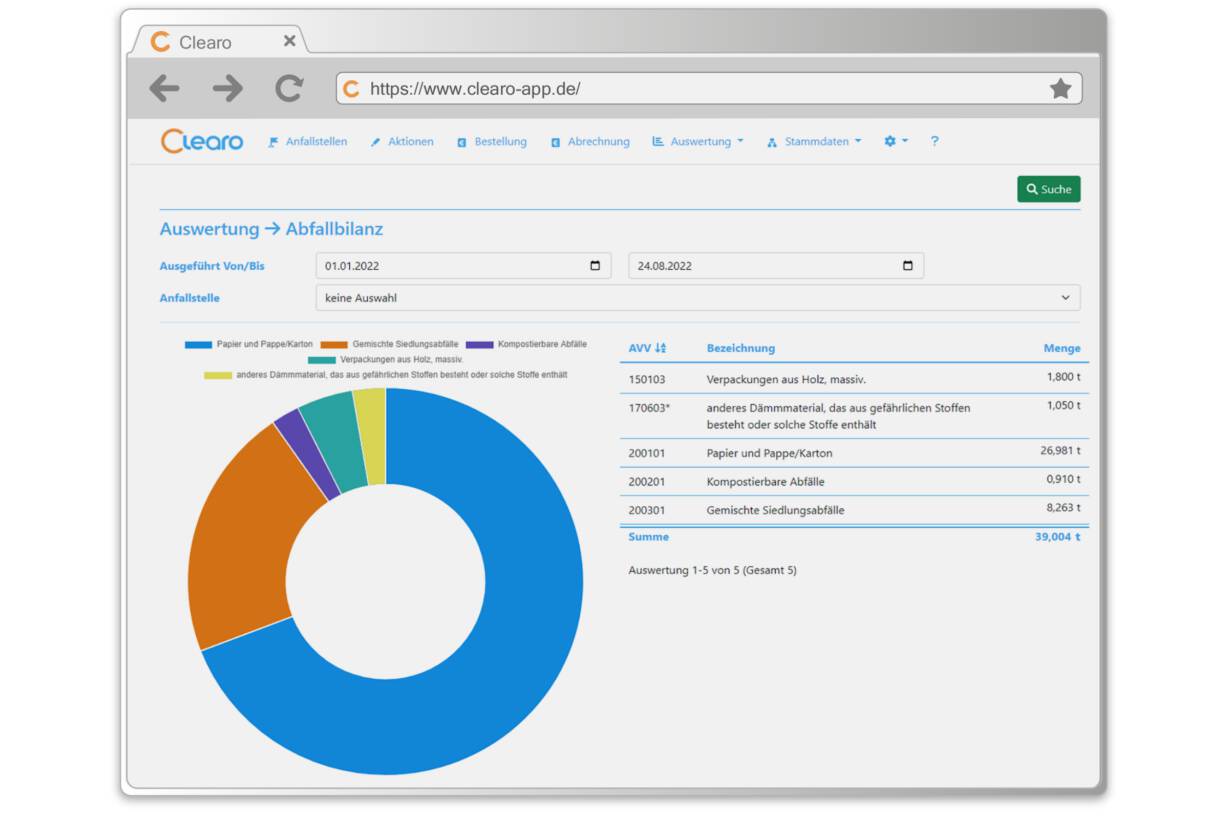Sort table by AVV column header
Viewport: 1228px width, 819px height.
(647, 348)
